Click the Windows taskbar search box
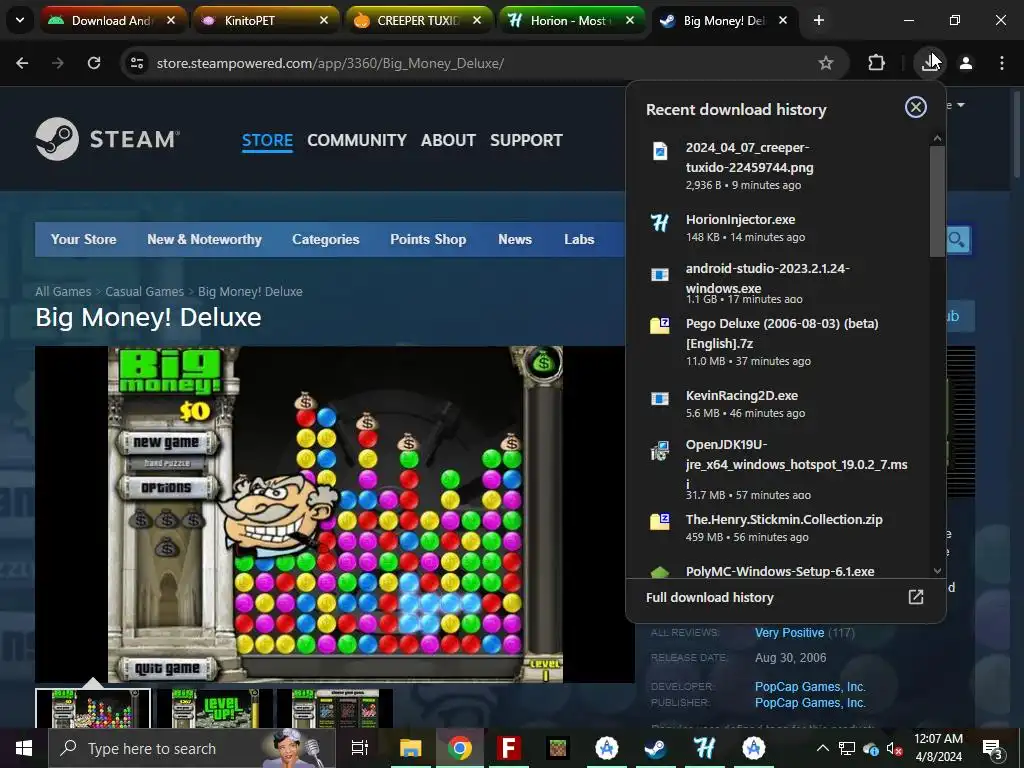Viewport: 1024px width, 768px height. coord(192,748)
